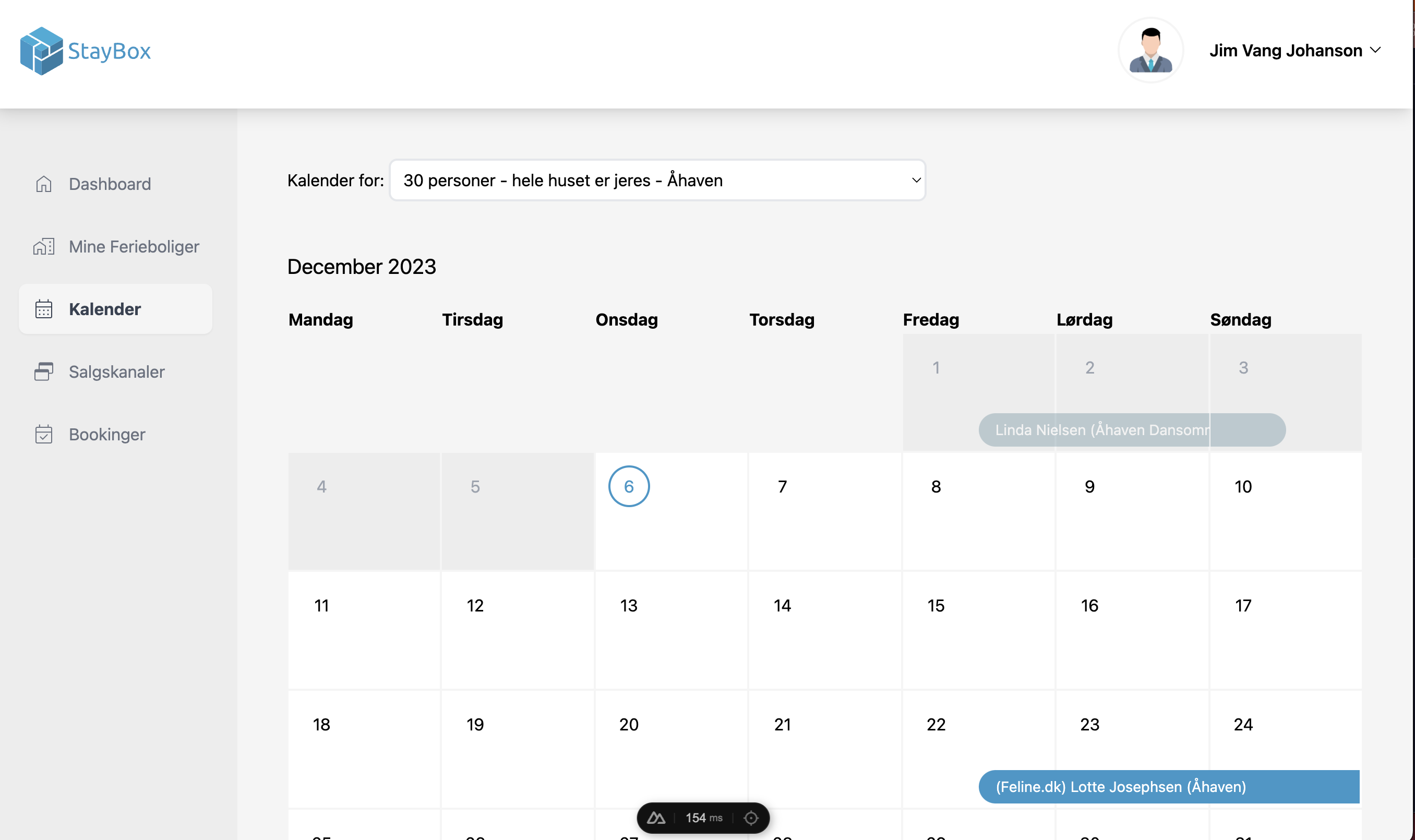Open the Bookinger menu item
This screenshot has width=1415, height=840.
tap(107, 434)
